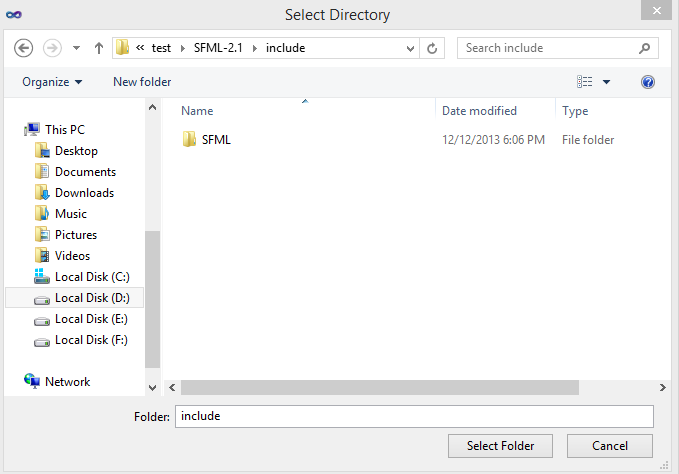Select the SFML folder name

(x=216, y=140)
